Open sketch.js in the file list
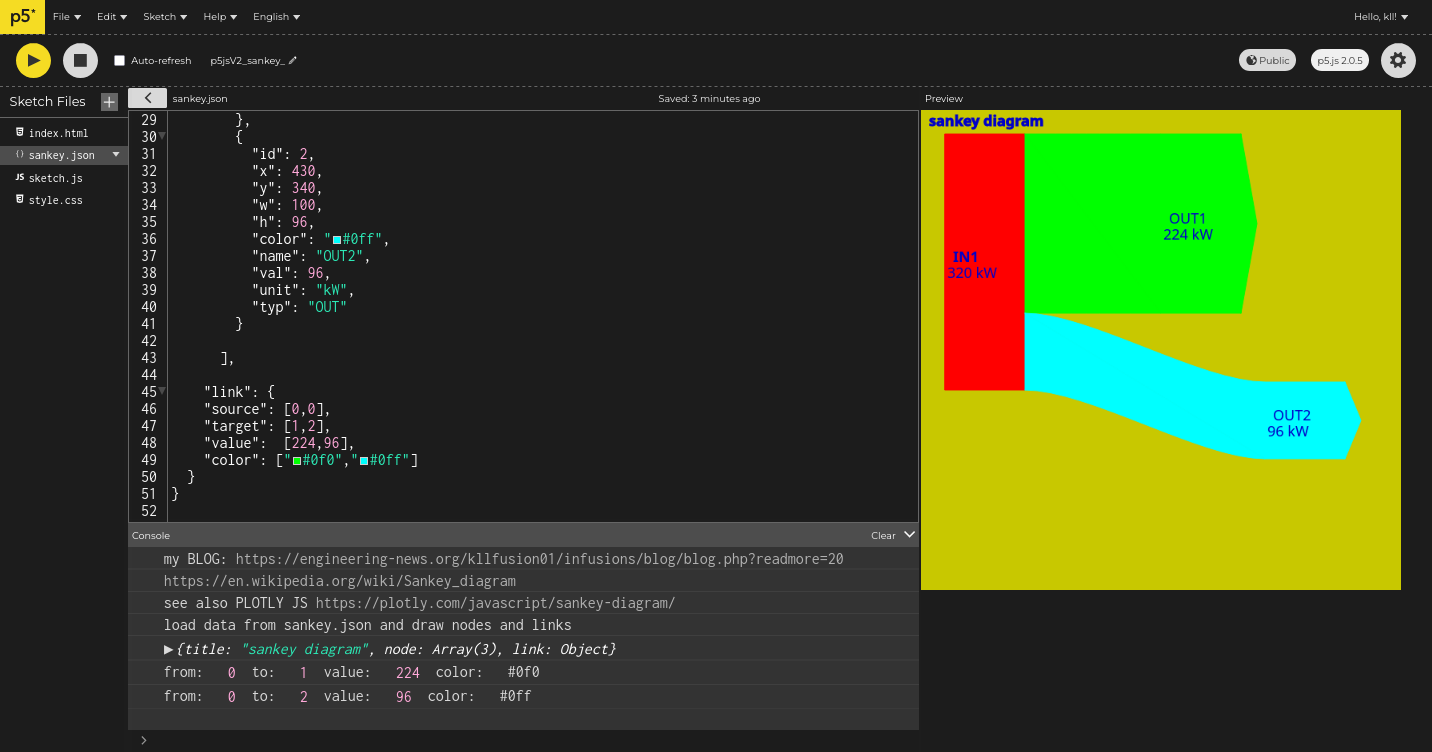 (x=55, y=178)
